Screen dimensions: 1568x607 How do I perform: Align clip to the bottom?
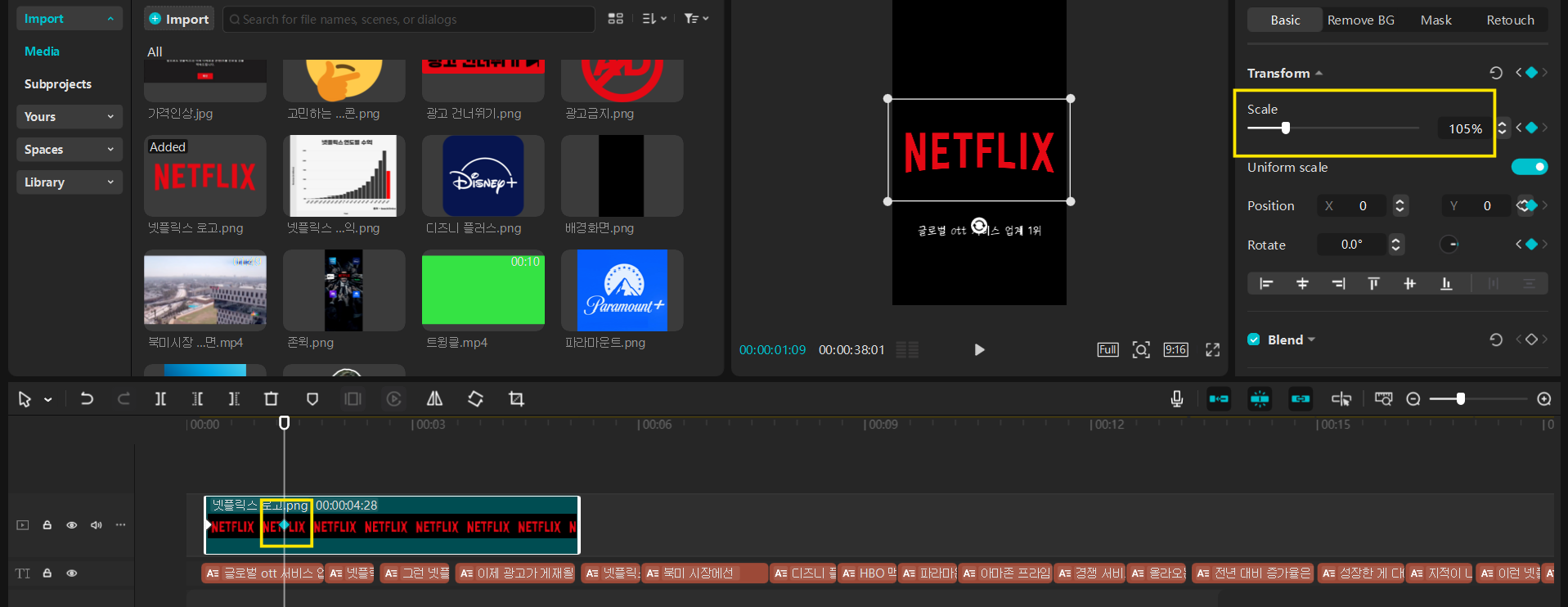(x=1446, y=283)
